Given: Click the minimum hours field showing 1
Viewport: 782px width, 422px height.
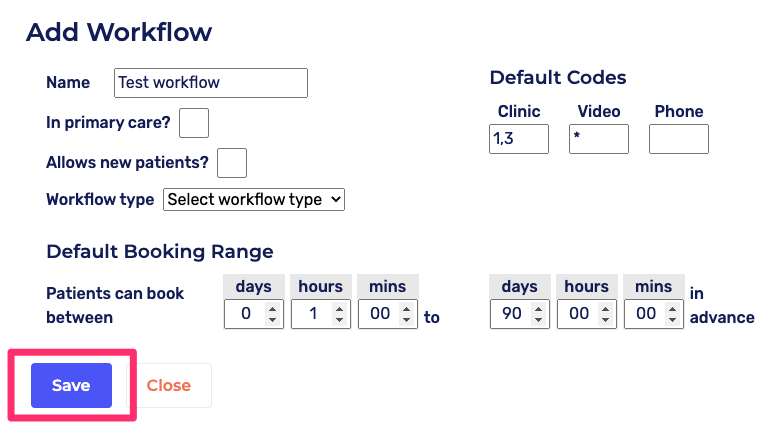Looking at the screenshot, I should (312, 314).
